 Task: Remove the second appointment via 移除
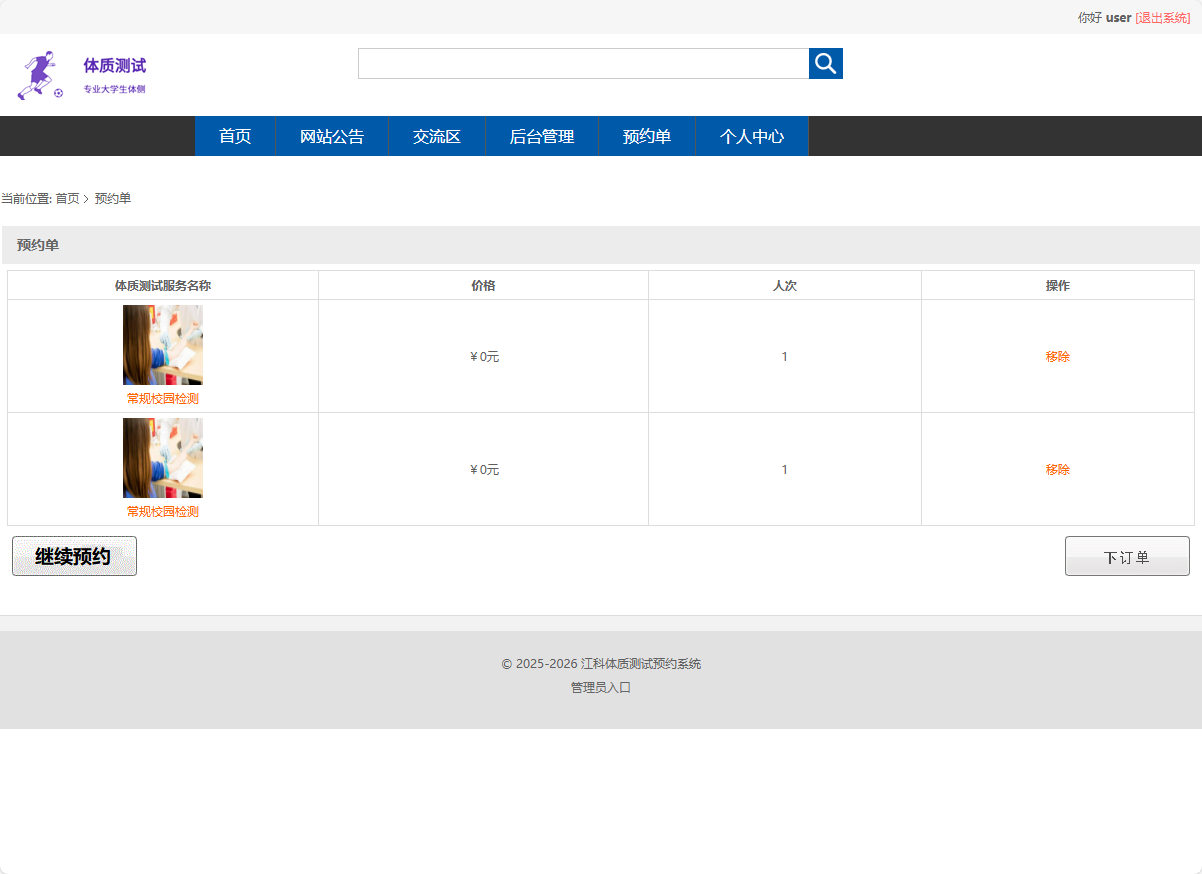pos(1058,470)
